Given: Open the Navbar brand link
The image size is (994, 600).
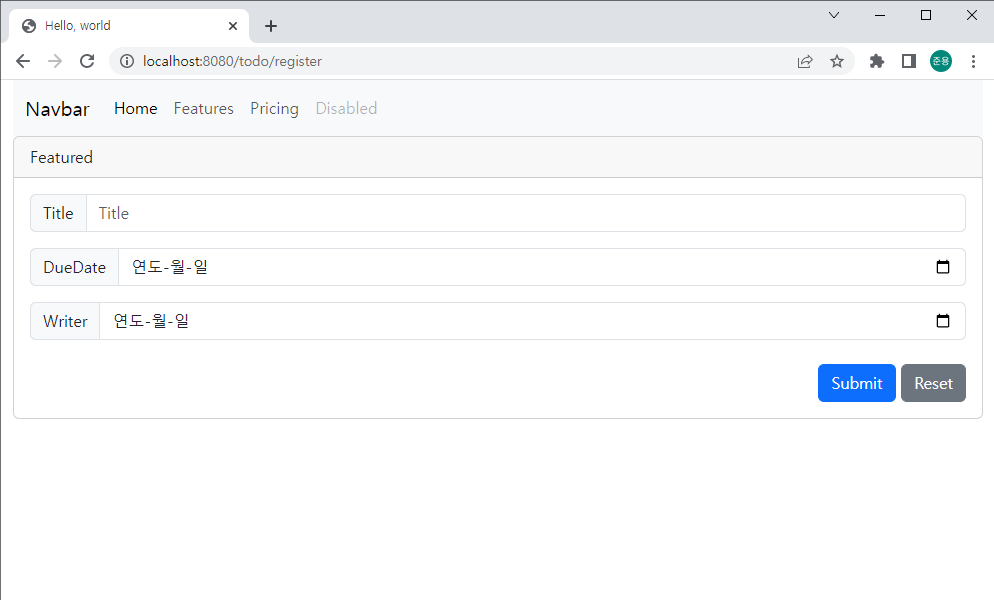Looking at the screenshot, I should click(58, 109).
